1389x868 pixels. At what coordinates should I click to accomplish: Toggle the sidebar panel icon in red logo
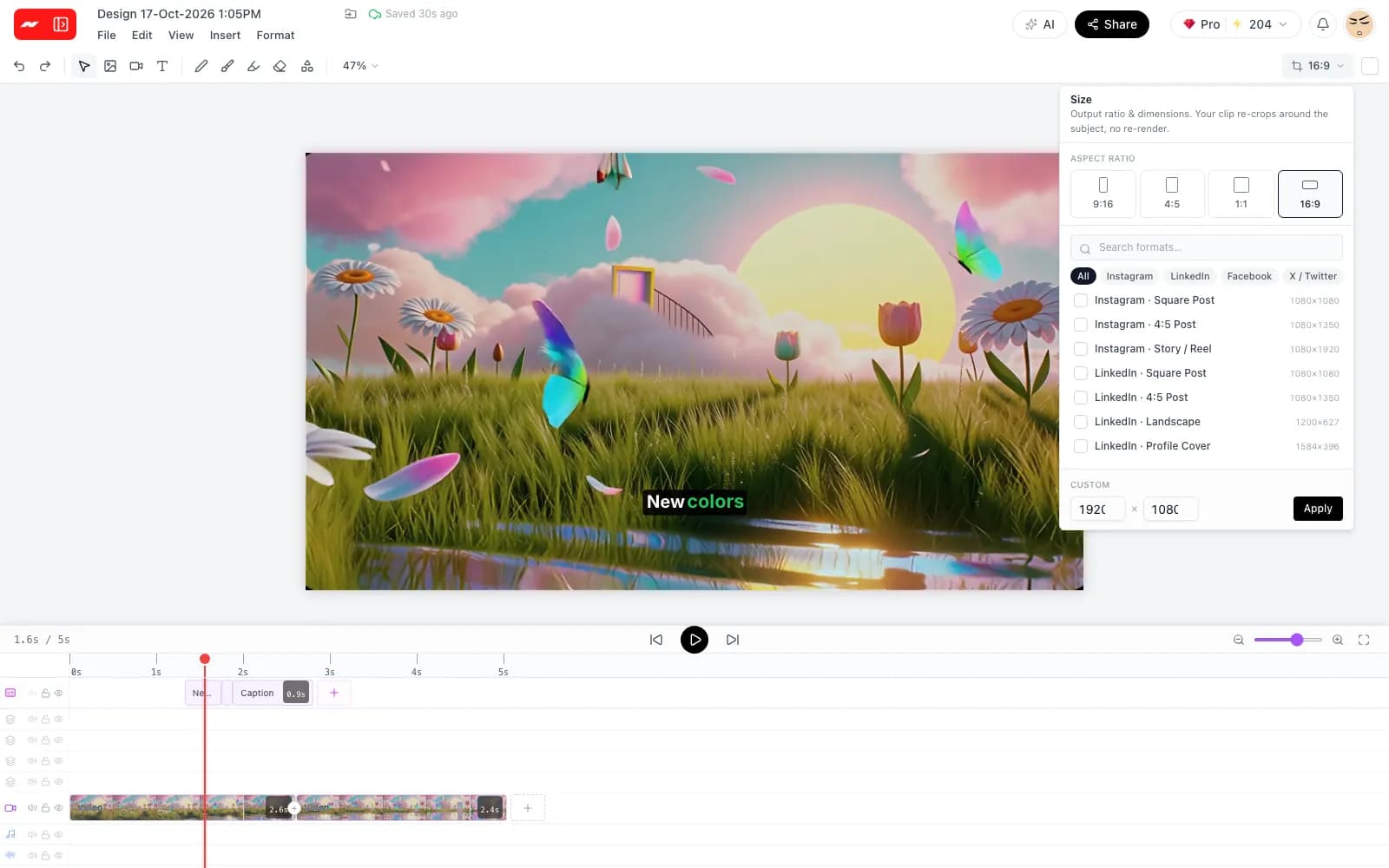click(x=61, y=24)
